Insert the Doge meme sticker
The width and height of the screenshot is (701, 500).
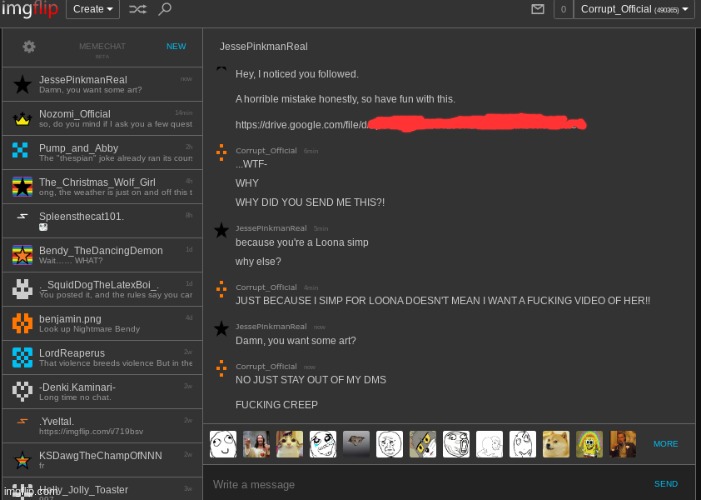click(556, 443)
